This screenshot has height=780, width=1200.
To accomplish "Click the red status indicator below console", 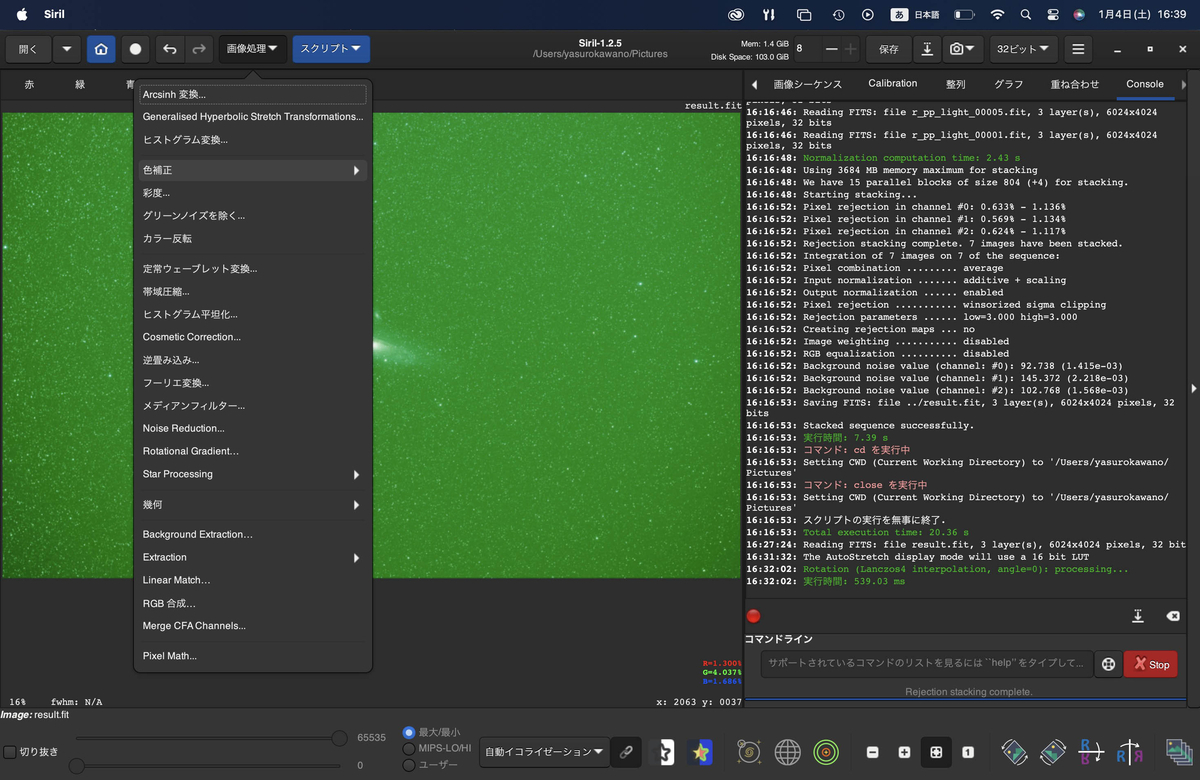I will pos(754,616).
